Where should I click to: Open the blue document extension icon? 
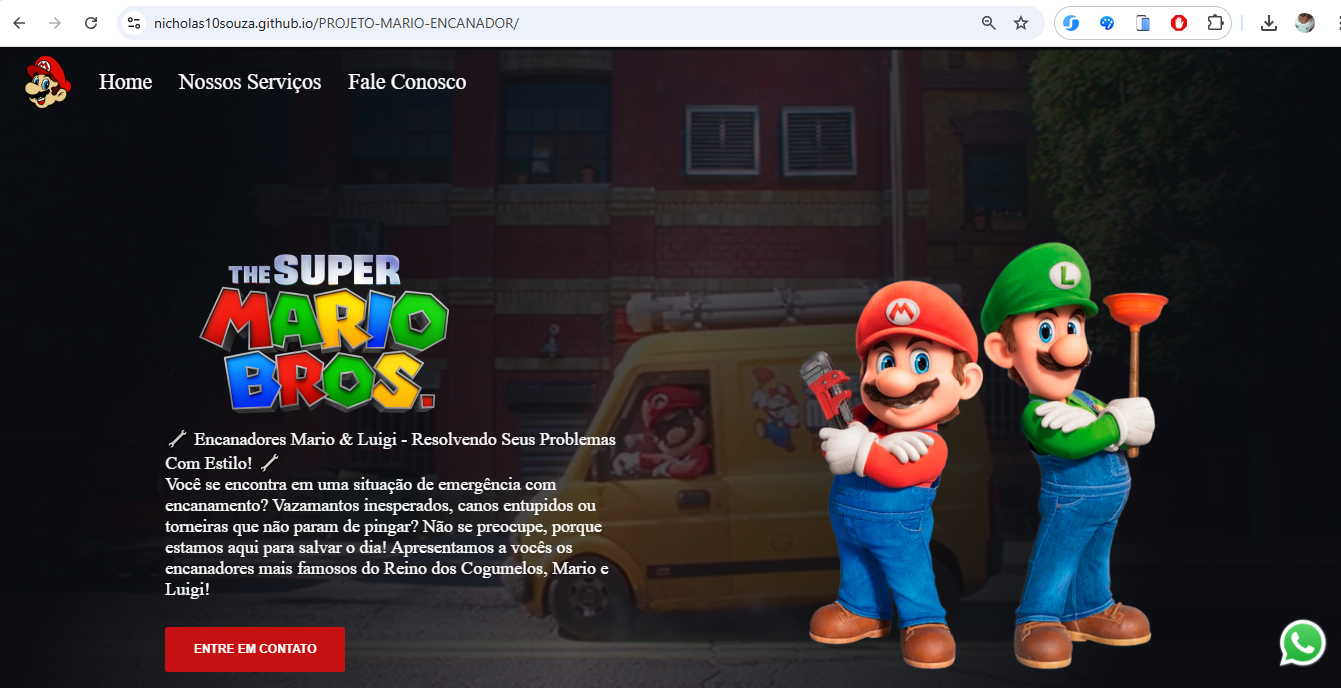pyautogui.click(x=1143, y=23)
